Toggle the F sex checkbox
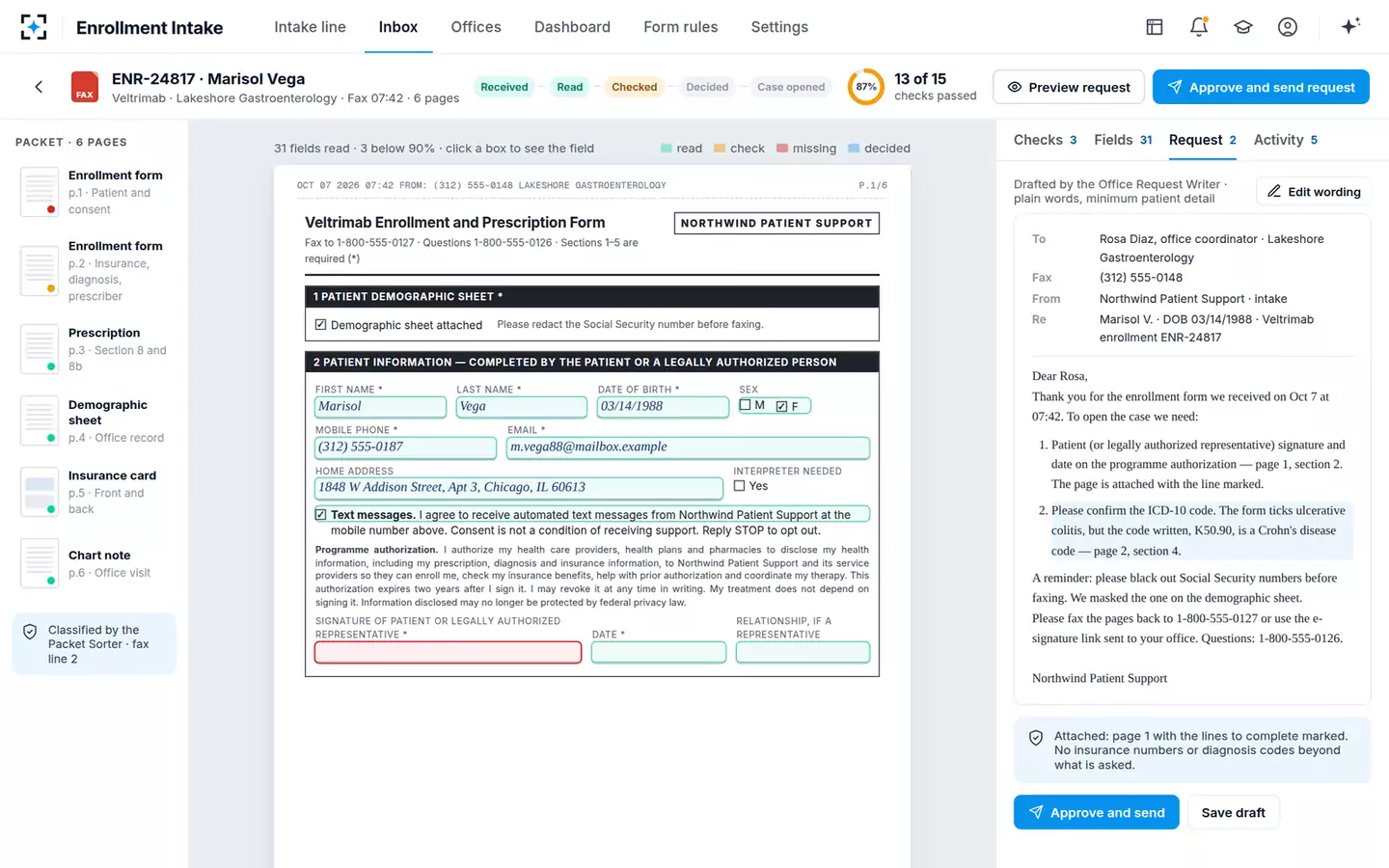The image size is (1389, 868). pyautogui.click(x=781, y=406)
